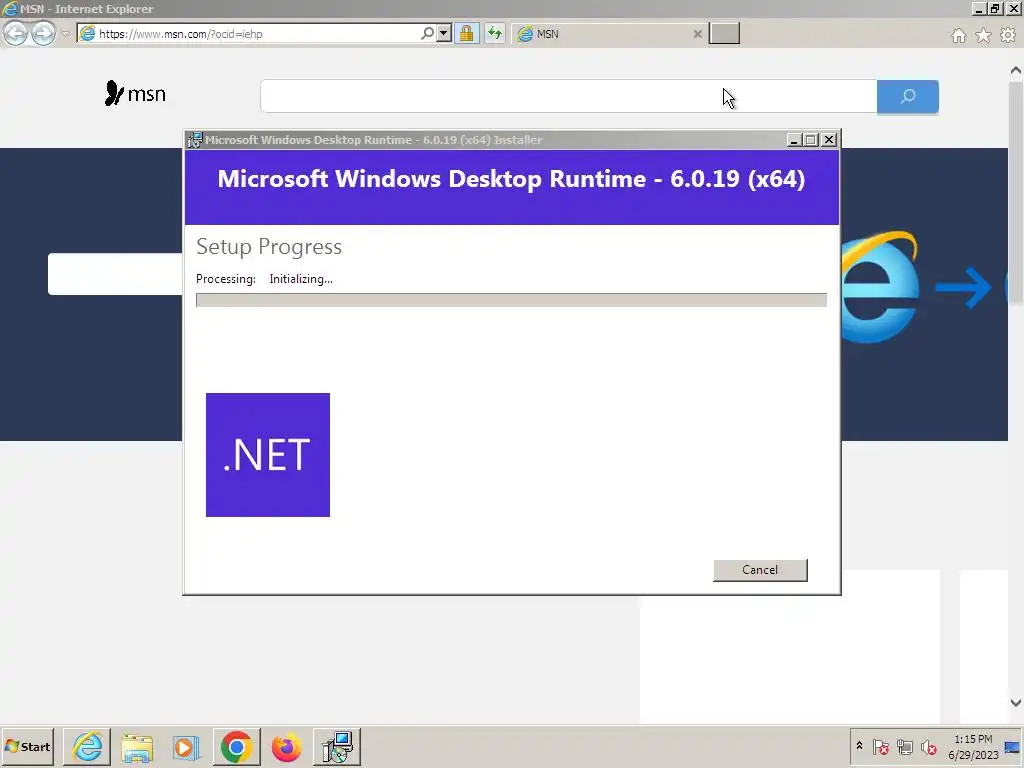Select the MSN browser tab
Viewport: 1024px width, 768px height.
tap(607, 34)
